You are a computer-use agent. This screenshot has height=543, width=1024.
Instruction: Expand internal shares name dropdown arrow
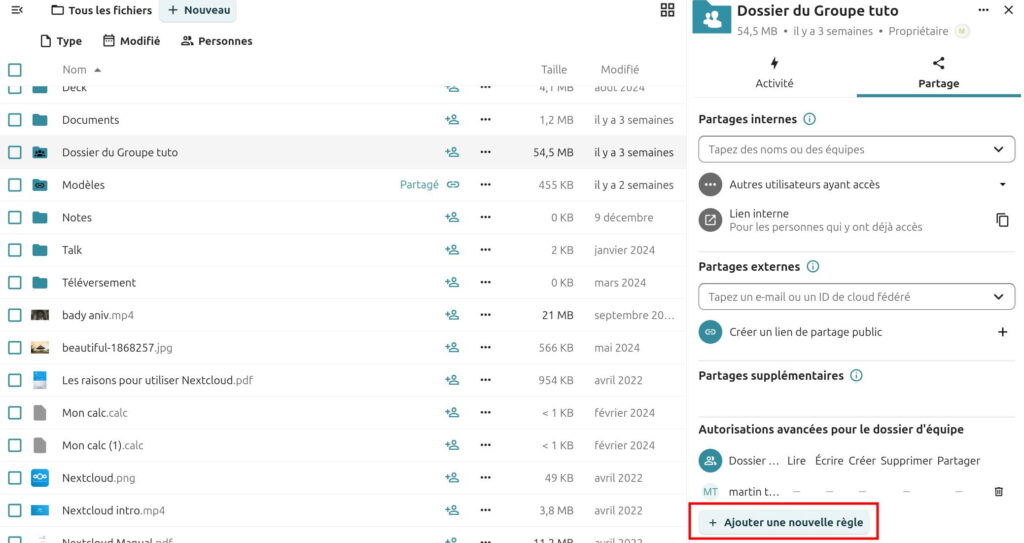(x=999, y=149)
